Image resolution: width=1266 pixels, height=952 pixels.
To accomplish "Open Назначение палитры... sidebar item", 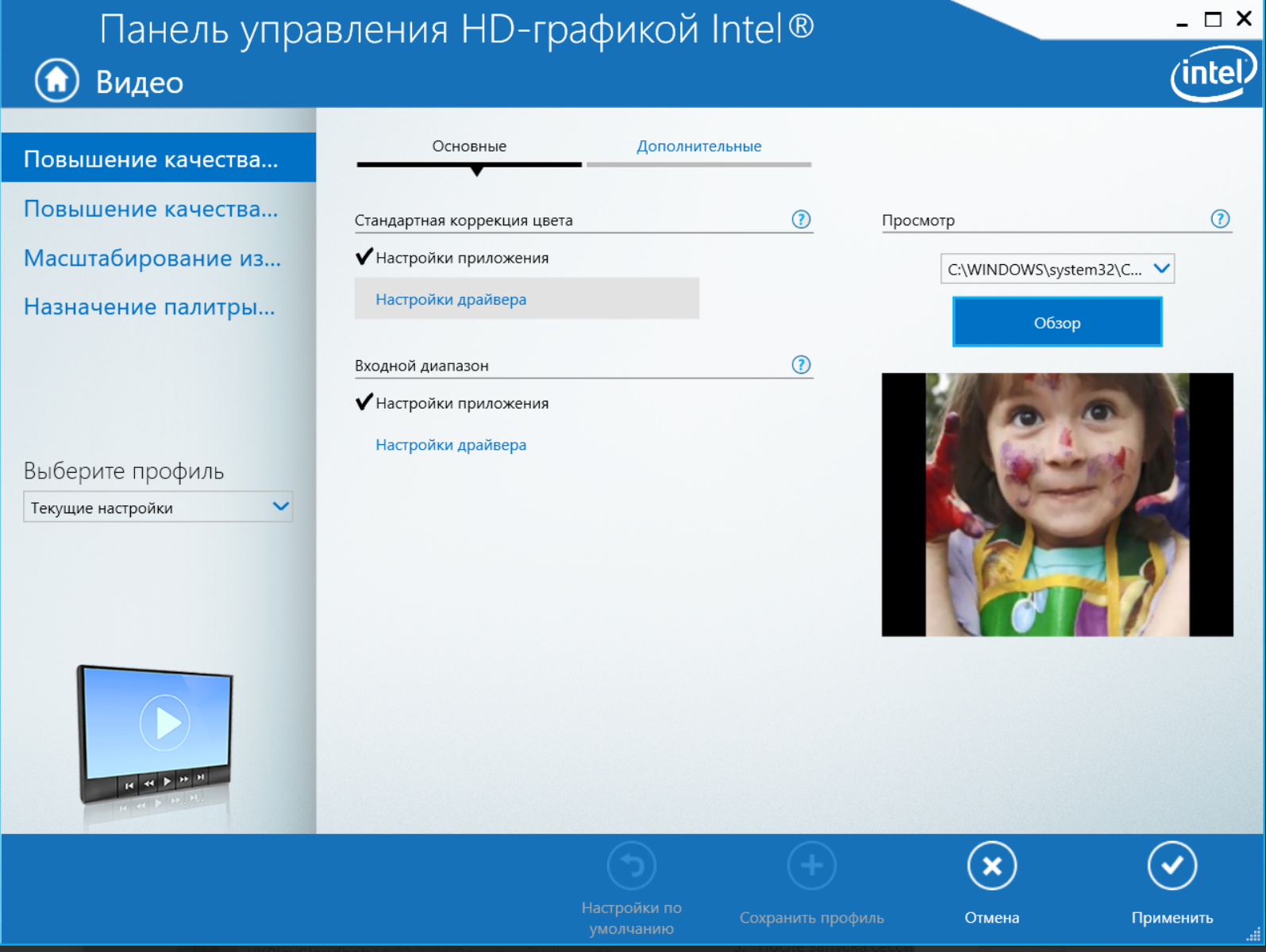I will [149, 306].
